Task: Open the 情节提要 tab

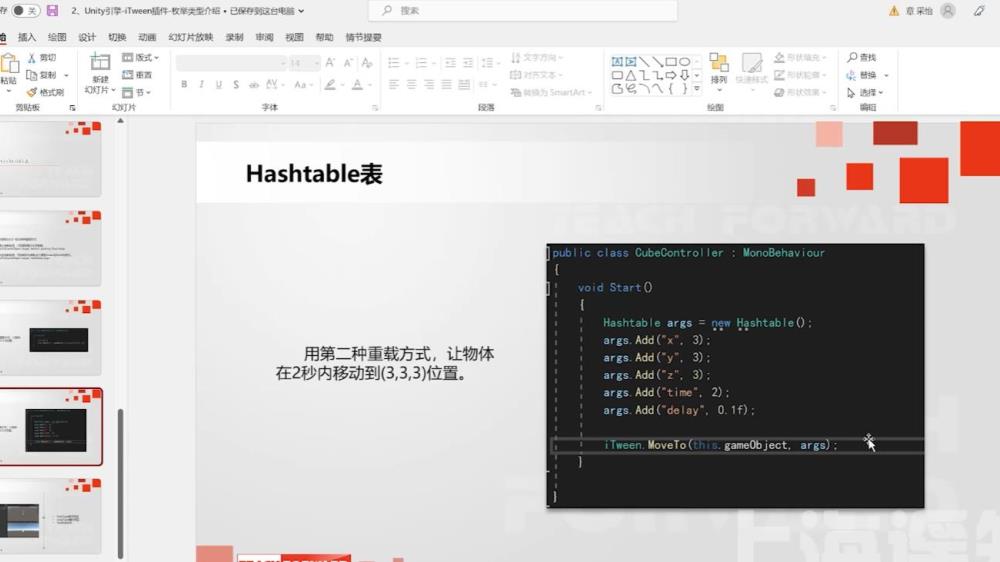Action: click(x=364, y=37)
